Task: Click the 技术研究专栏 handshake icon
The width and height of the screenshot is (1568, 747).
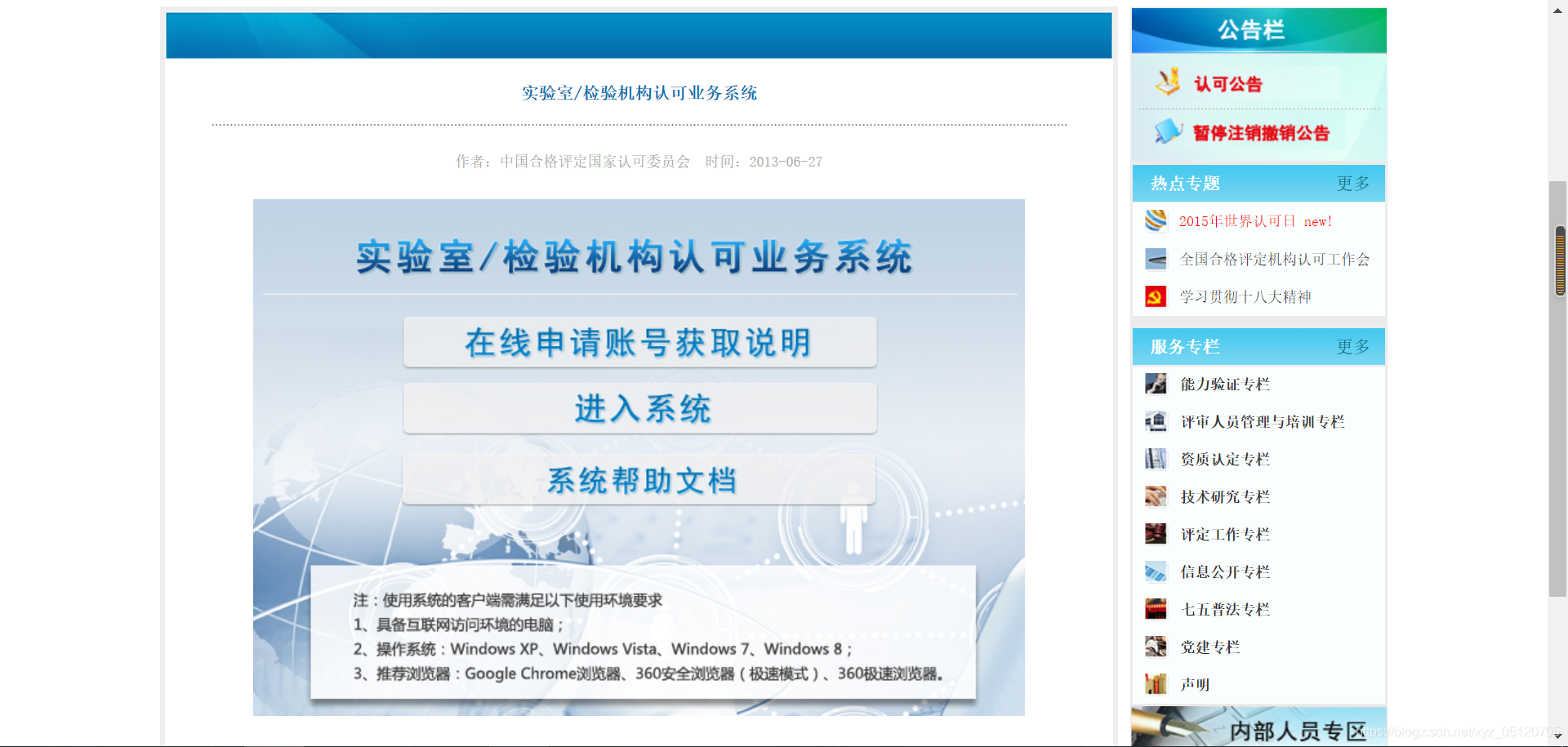Action: [1156, 496]
